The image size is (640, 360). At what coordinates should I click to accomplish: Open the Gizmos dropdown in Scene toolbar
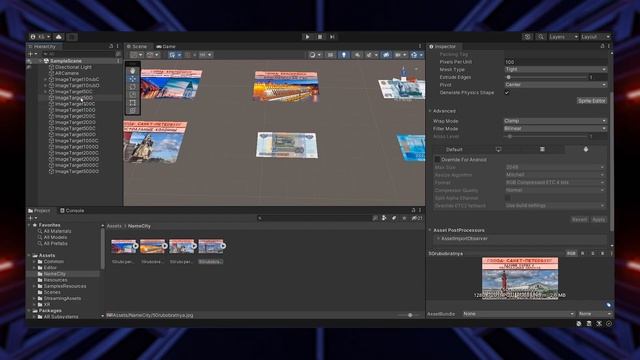(417, 55)
